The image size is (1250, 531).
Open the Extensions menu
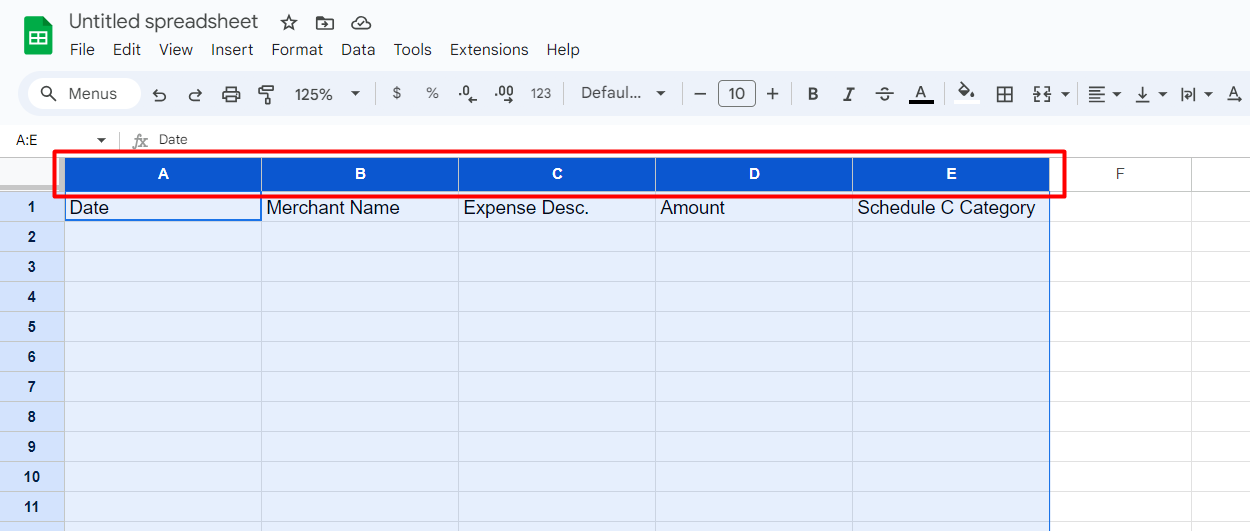pos(489,49)
